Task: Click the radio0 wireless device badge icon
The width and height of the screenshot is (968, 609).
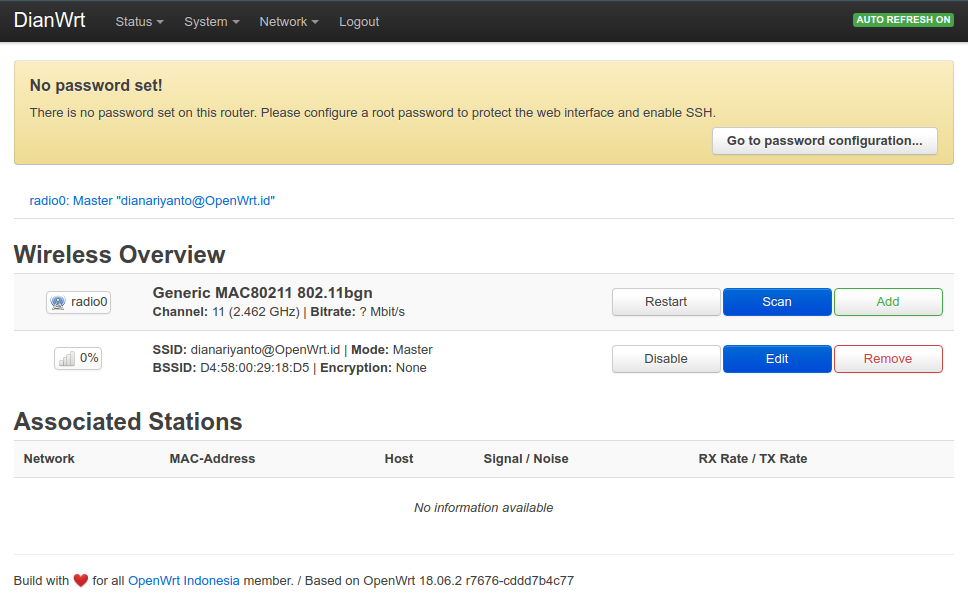Action: coord(58,302)
